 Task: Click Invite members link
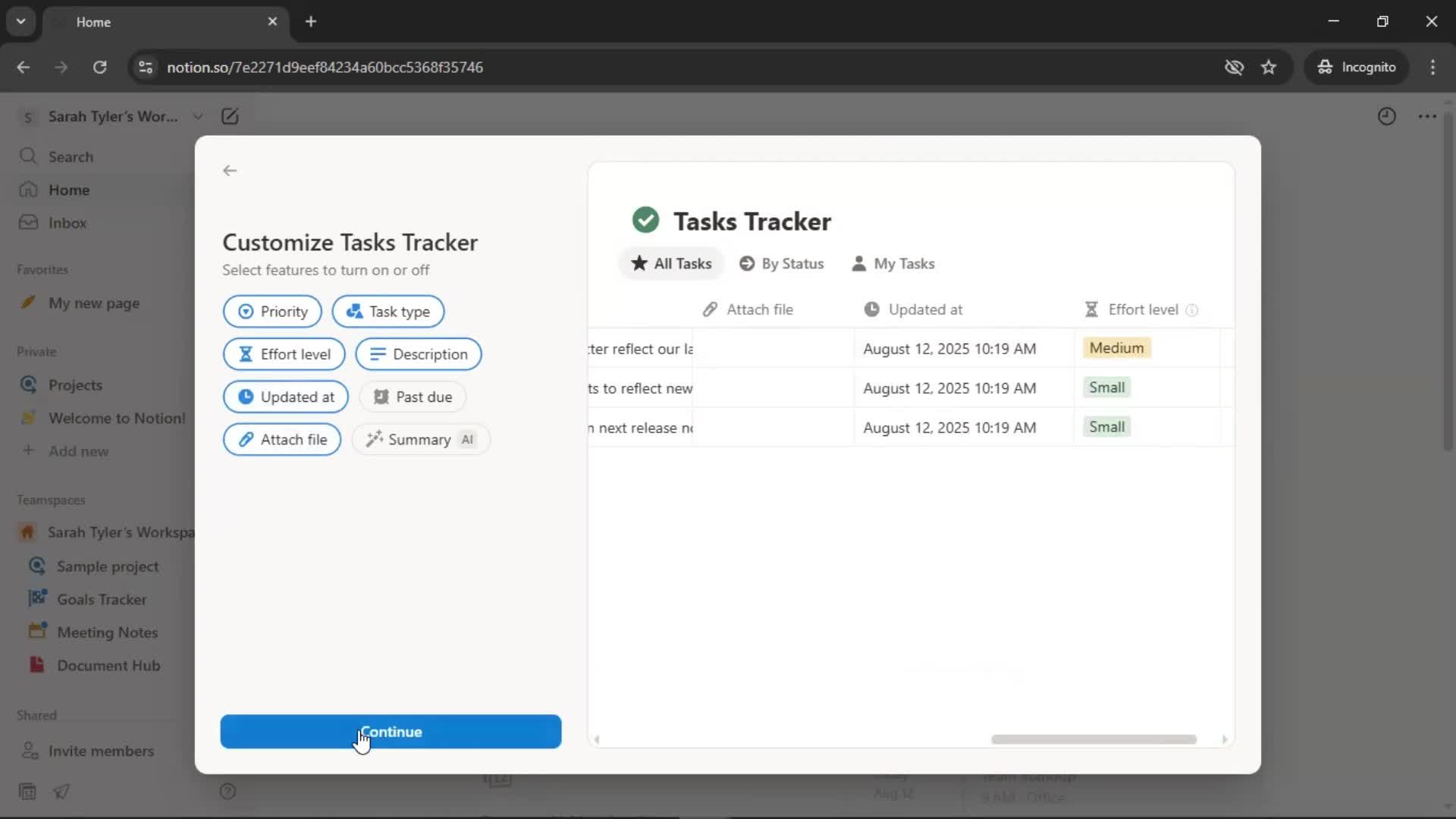click(101, 752)
